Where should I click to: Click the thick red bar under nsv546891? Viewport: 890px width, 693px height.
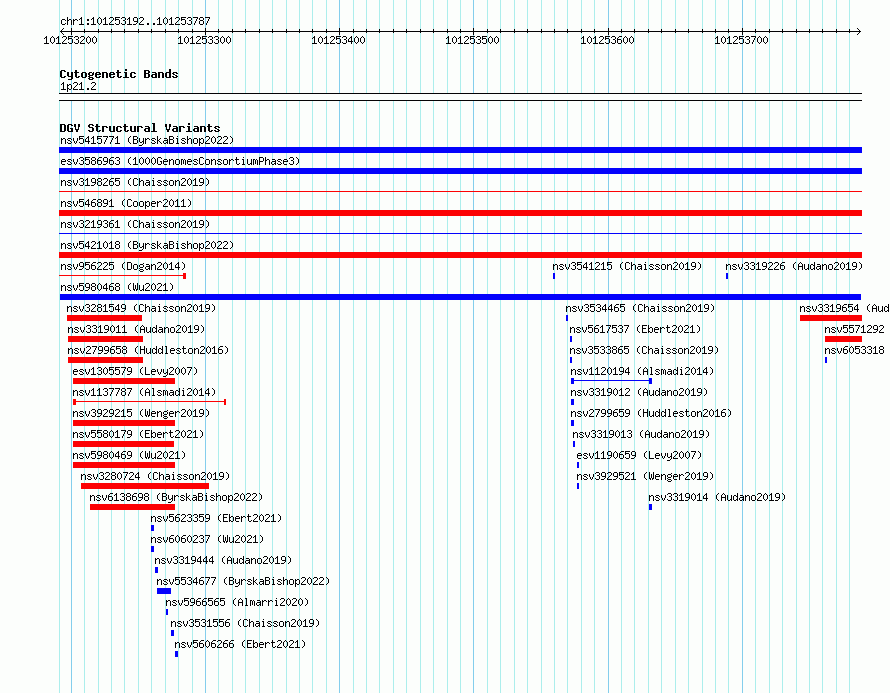pos(460,213)
